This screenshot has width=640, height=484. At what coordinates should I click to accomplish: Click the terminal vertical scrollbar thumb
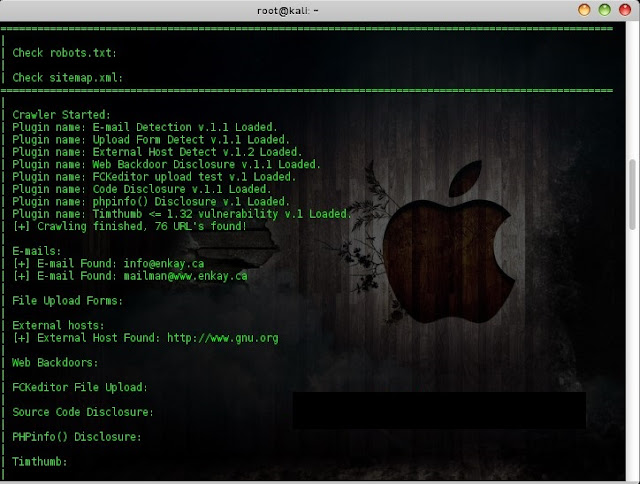(x=633, y=195)
